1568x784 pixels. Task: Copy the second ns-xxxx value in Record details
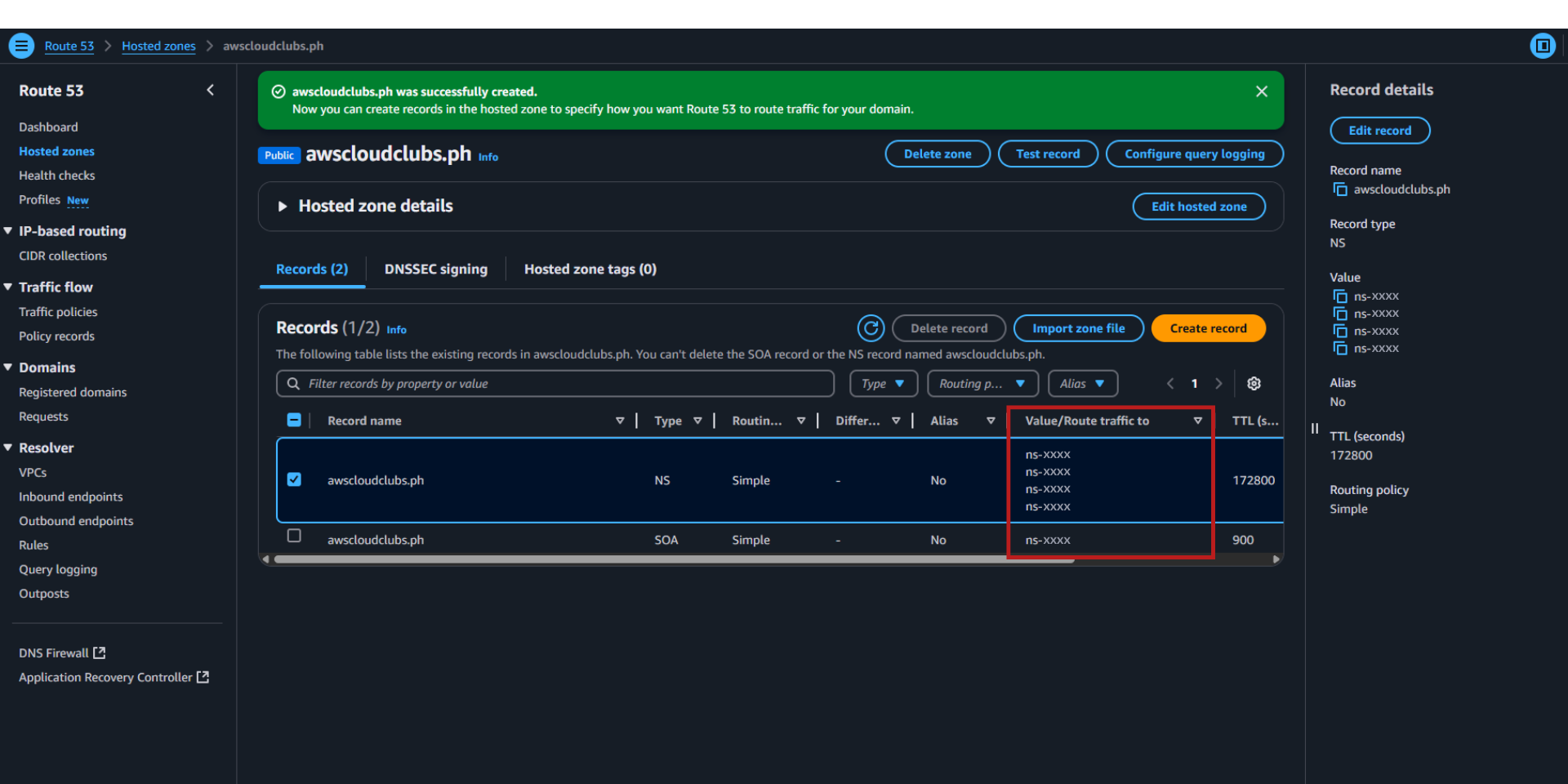click(x=1340, y=314)
